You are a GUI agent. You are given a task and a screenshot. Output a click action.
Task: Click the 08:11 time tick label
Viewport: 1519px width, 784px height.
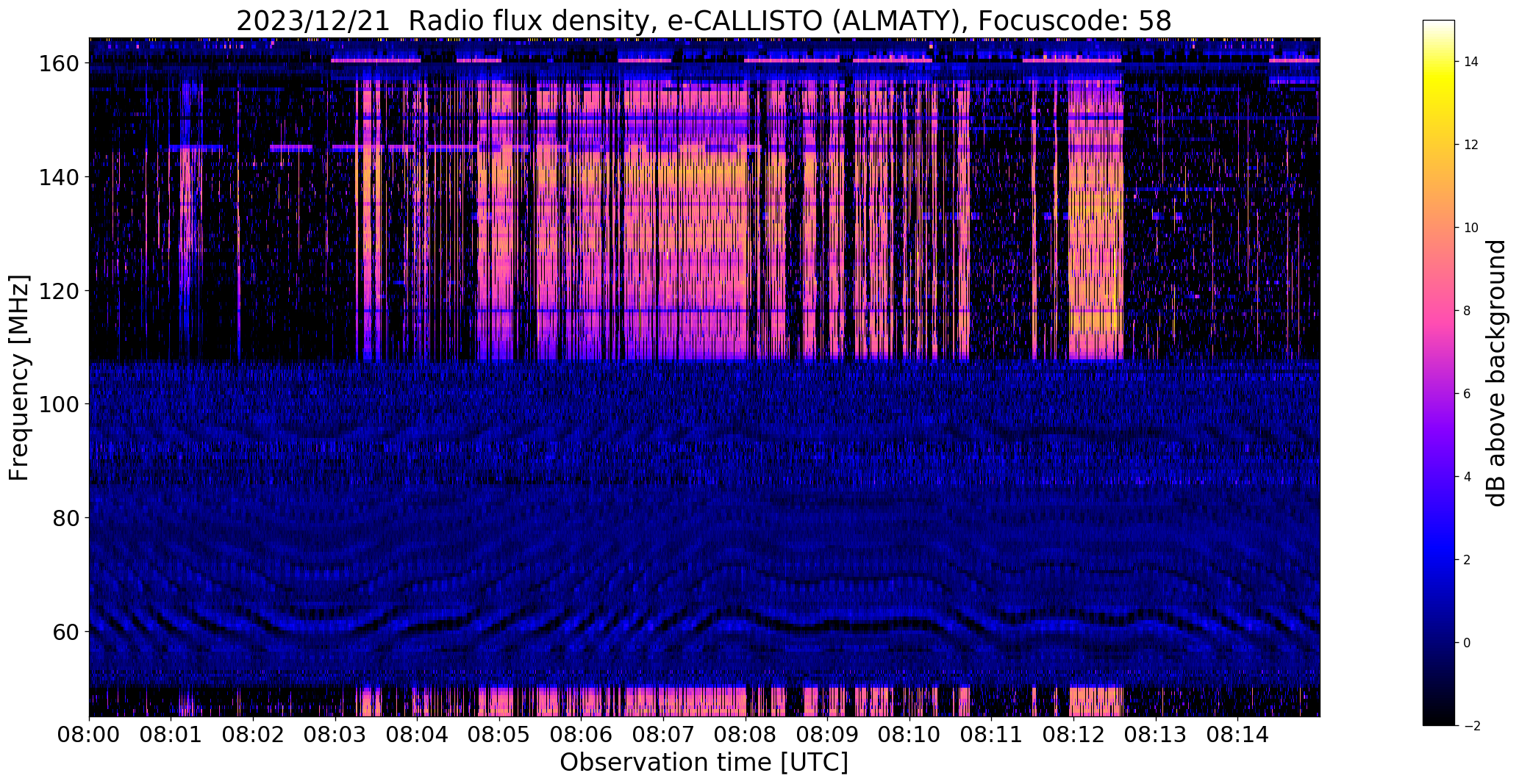tap(991, 734)
